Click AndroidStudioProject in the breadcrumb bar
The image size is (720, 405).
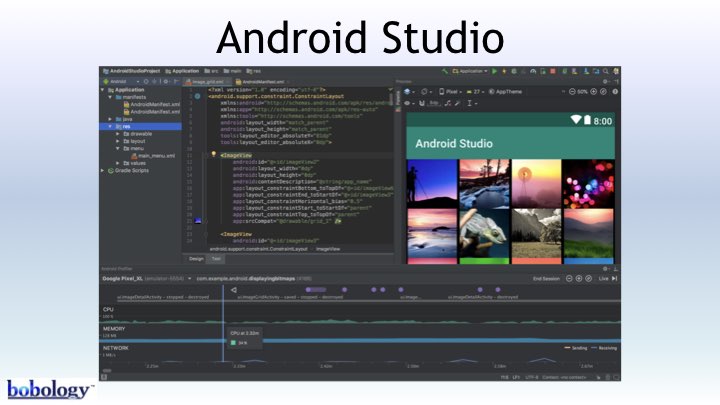131,71
